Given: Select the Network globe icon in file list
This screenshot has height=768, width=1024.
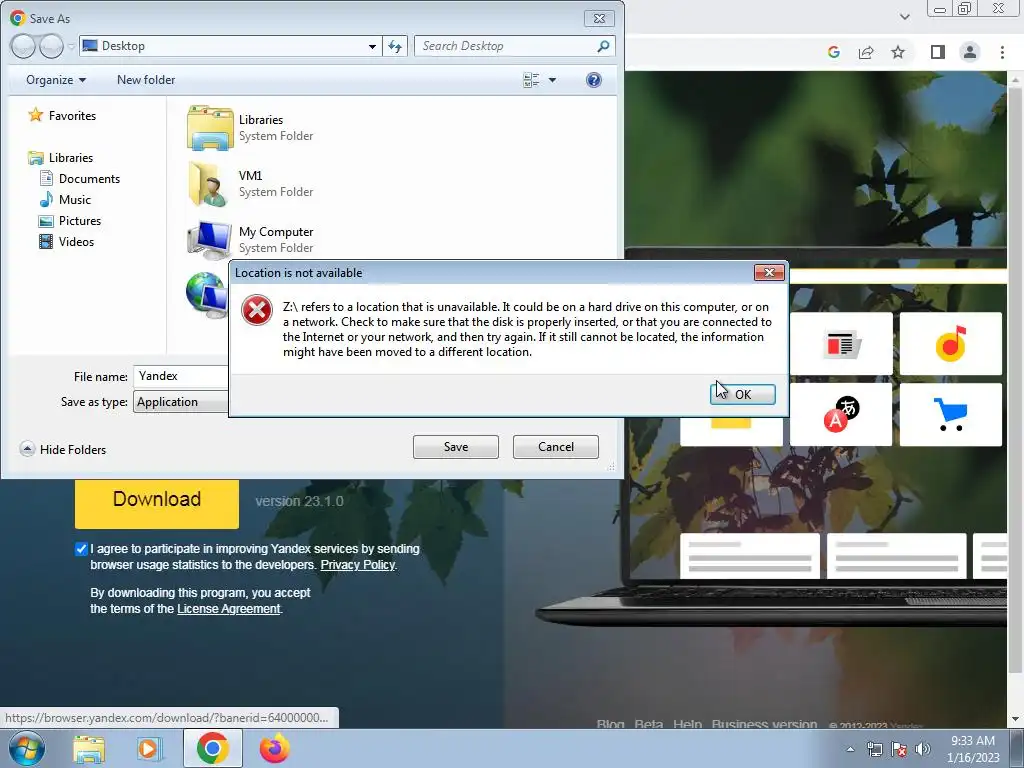Looking at the screenshot, I should 206,295.
